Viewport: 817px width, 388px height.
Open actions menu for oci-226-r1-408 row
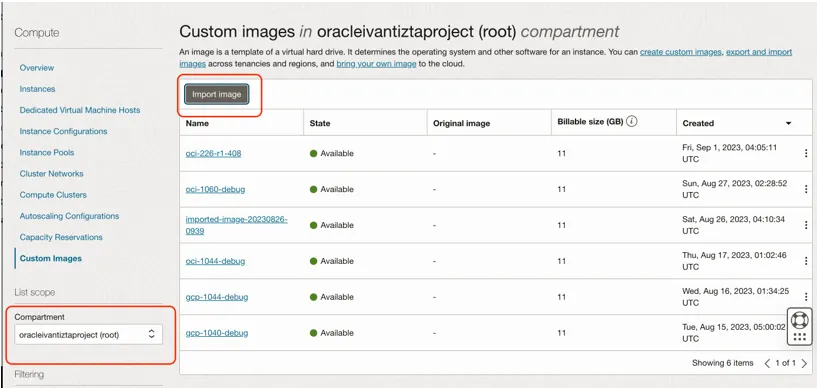(807, 153)
